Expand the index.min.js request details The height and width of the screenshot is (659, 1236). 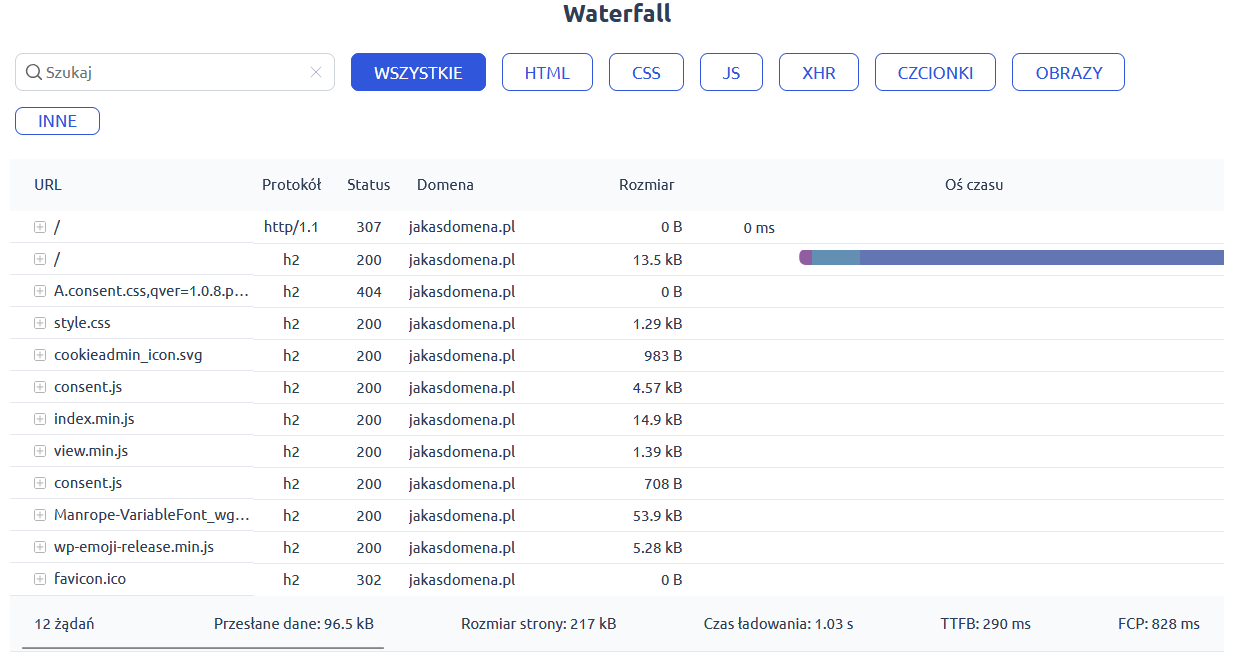[40, 419]
